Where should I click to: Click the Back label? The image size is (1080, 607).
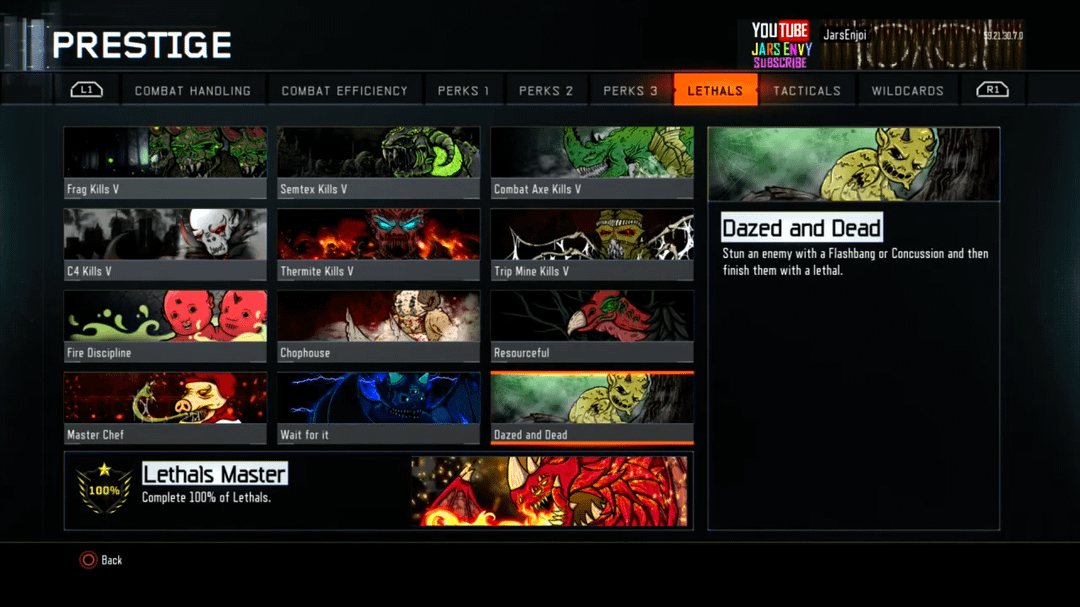pyautogui.click(x=112, y=560)
